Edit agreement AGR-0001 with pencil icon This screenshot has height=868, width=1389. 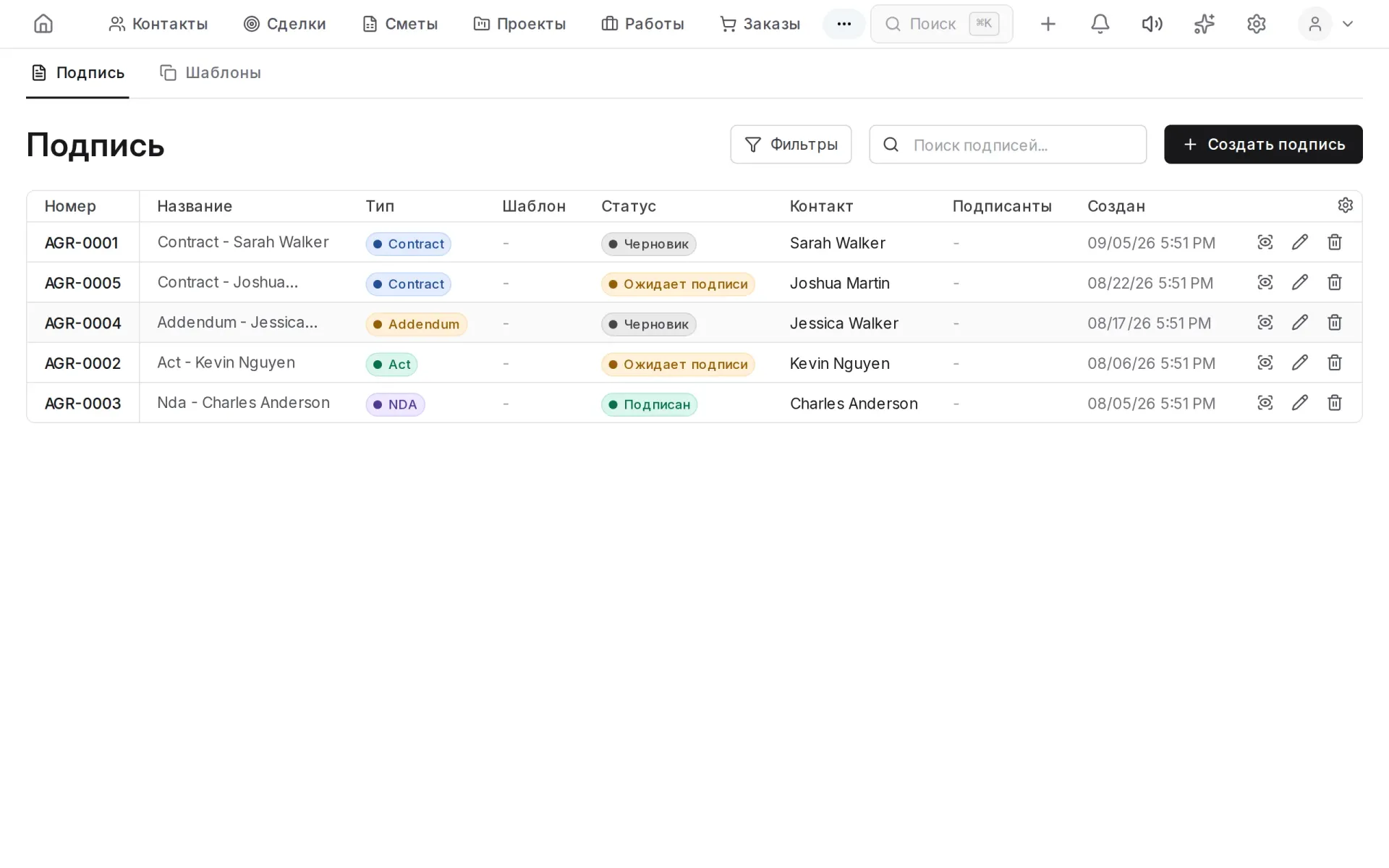click(x=1299, y=242)
